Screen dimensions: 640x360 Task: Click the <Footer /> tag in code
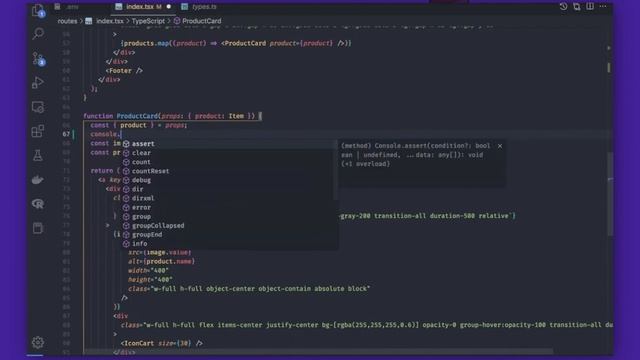(x=124, y=71)
